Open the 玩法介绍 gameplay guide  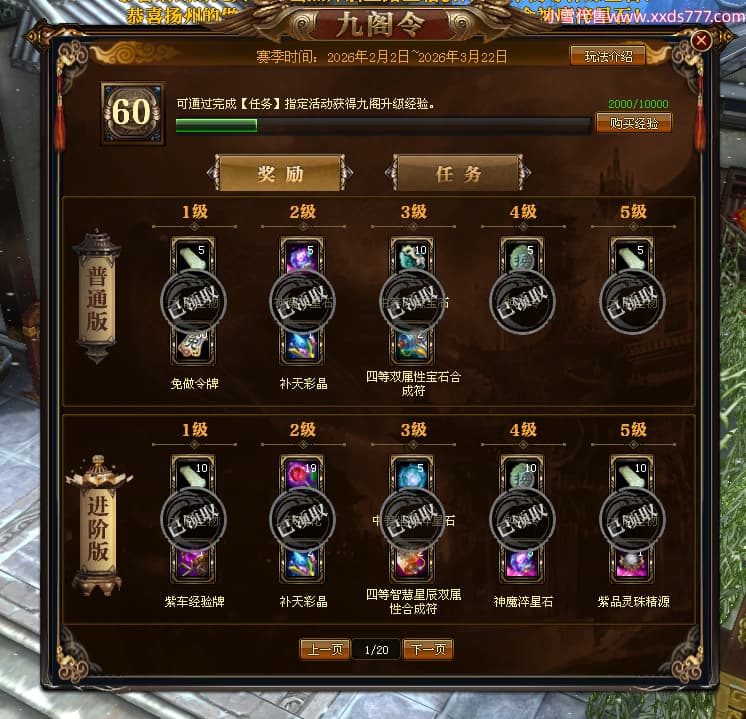(x=608, y=56)
